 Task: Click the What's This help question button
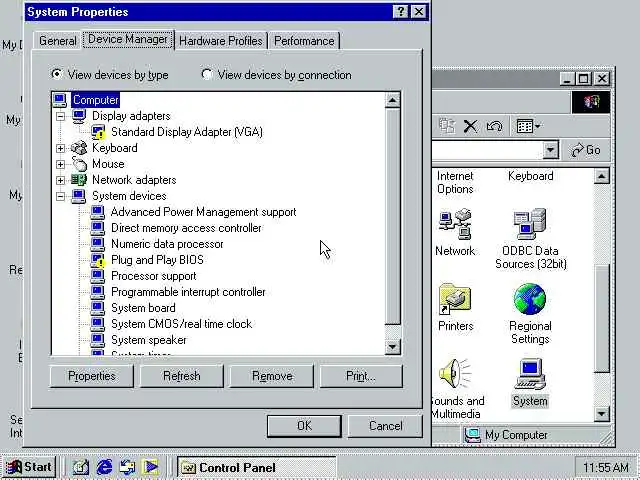(x=401, y=11)
